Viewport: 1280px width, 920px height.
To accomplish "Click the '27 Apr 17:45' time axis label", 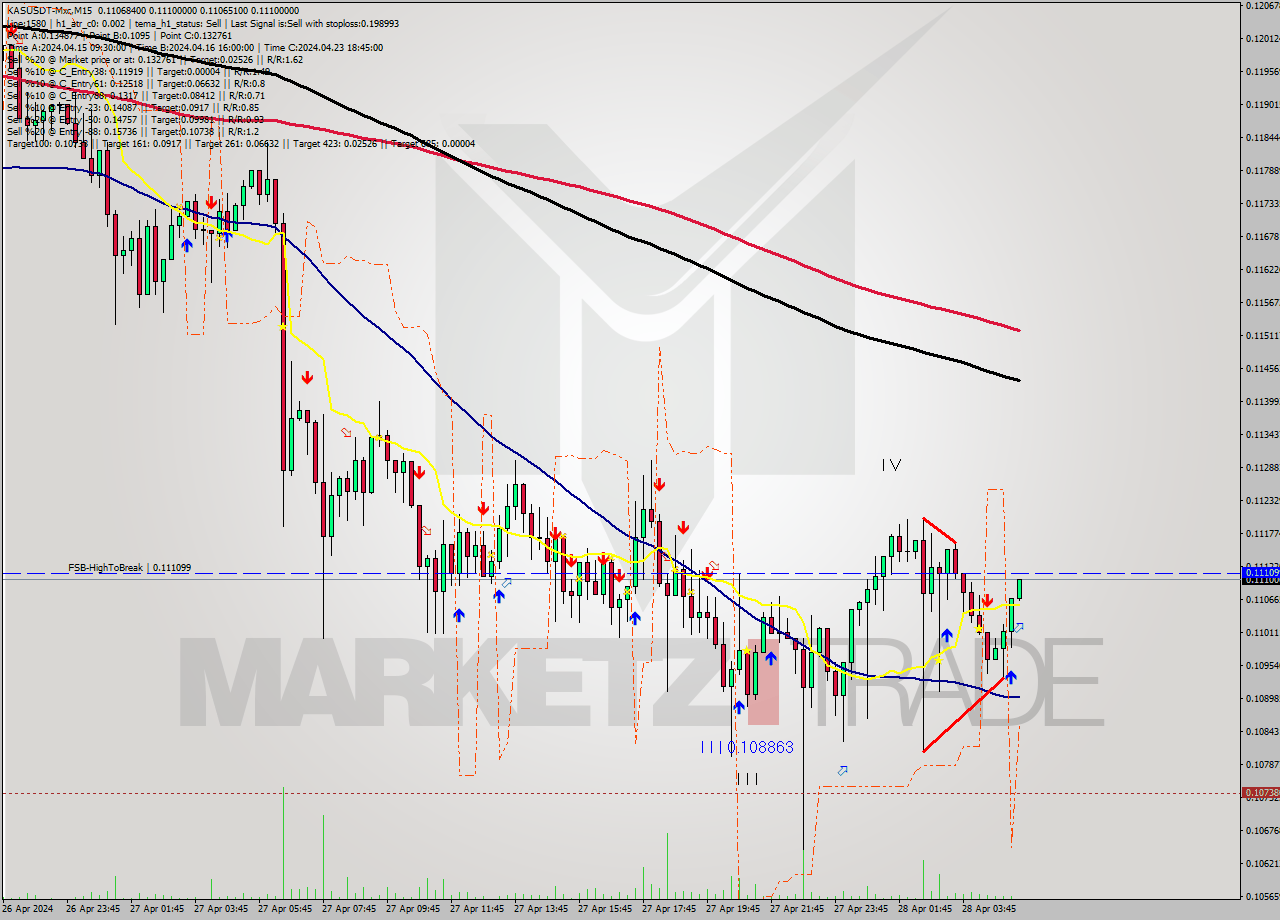I will click(670, 909).
